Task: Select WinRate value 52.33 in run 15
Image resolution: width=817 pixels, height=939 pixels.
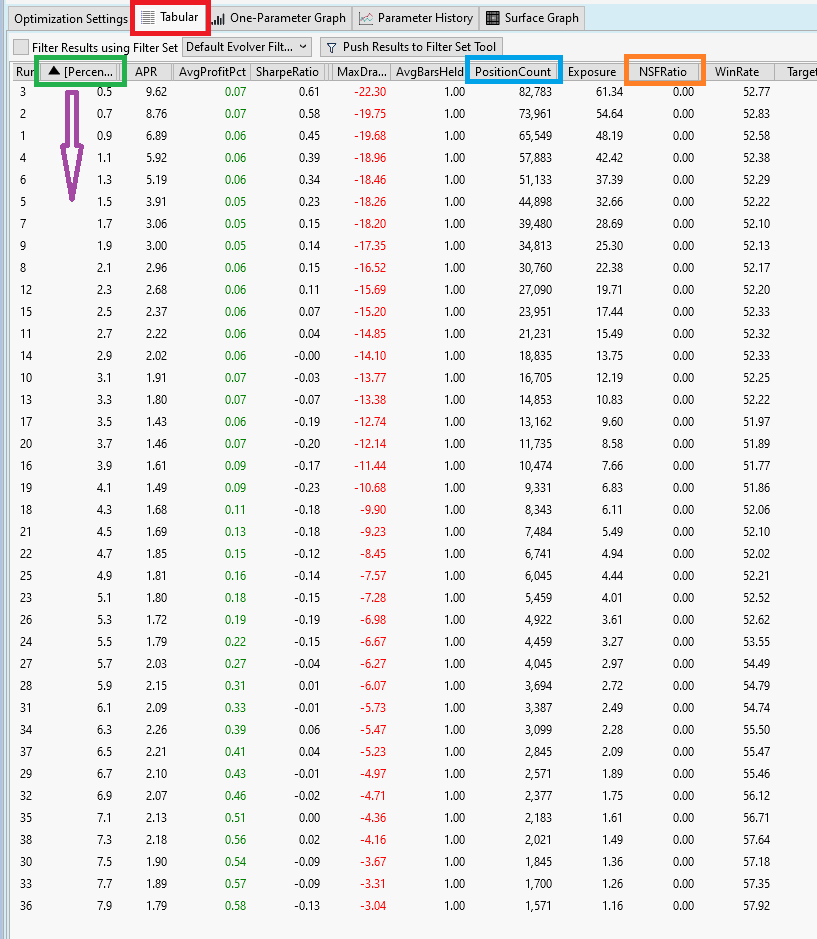Action: (757, 312)
